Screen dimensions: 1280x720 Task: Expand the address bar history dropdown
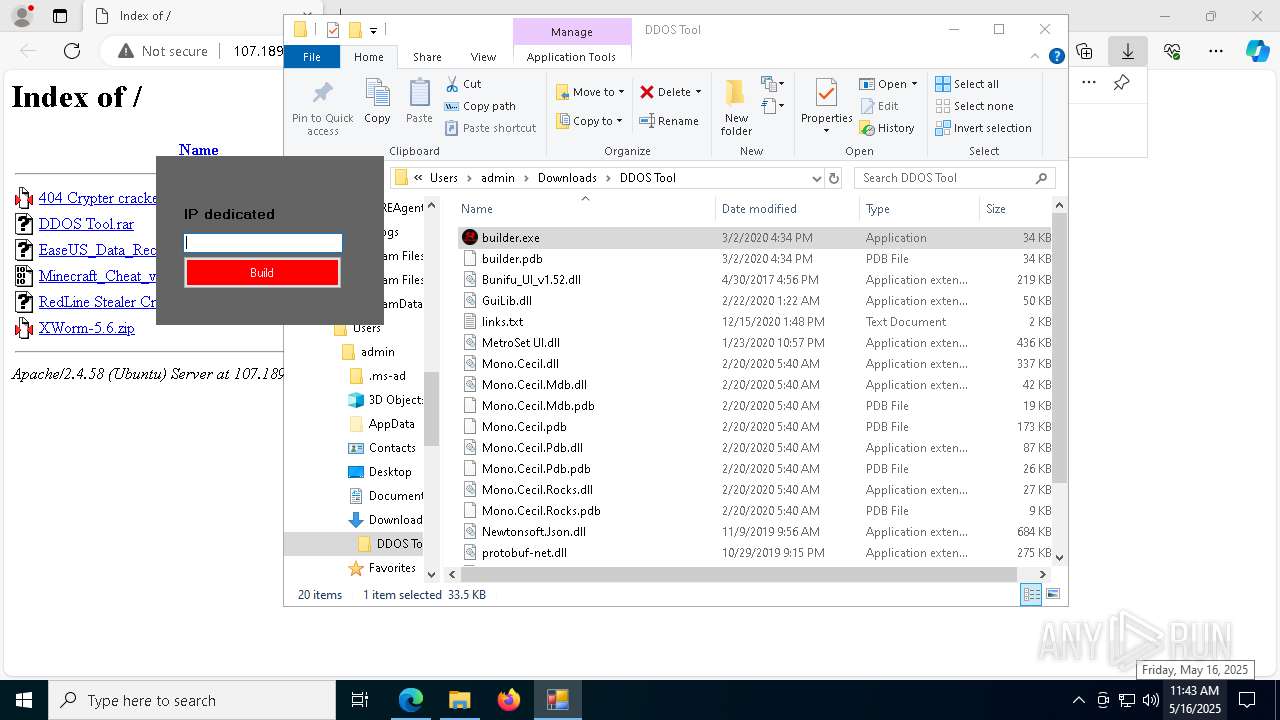click(x=816, y=178)
